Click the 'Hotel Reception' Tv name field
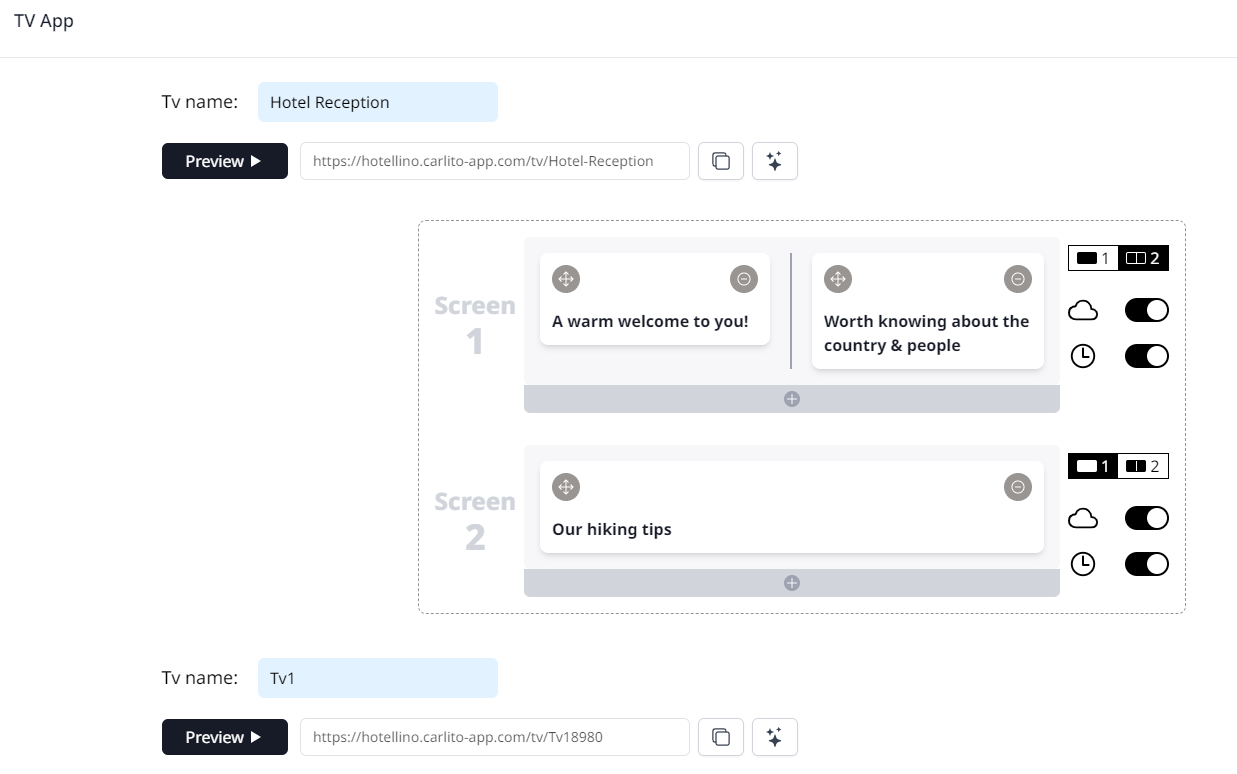The image size is (1237, 774). point(377,102)
